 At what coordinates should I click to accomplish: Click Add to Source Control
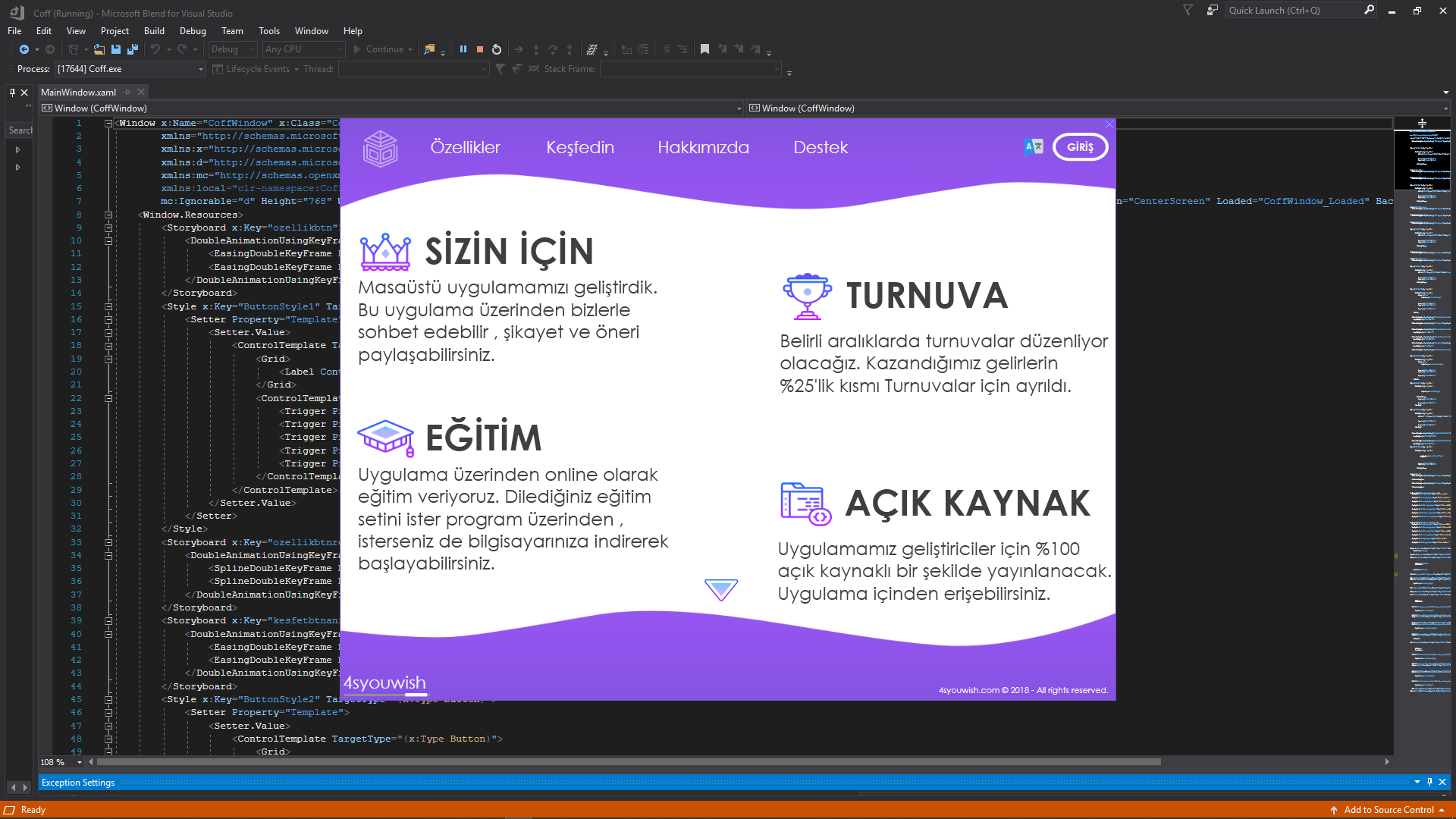pos(1388,810)
